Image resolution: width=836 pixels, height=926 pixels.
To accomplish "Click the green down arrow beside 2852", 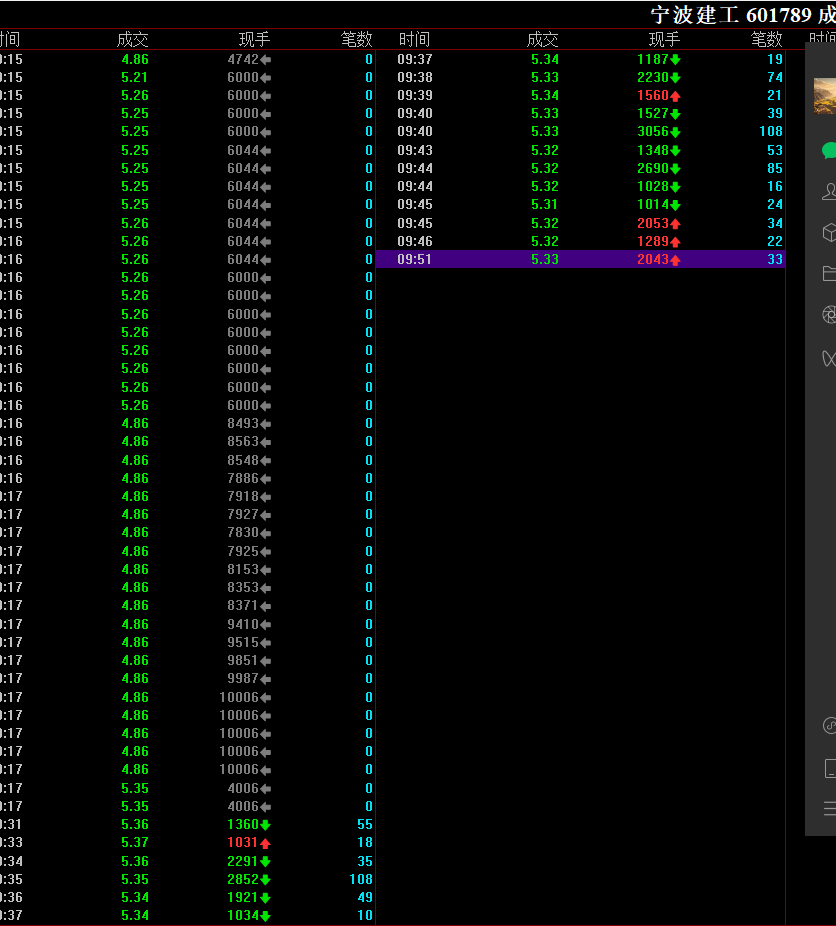I will pyautogui.click(x=265, y=880).
